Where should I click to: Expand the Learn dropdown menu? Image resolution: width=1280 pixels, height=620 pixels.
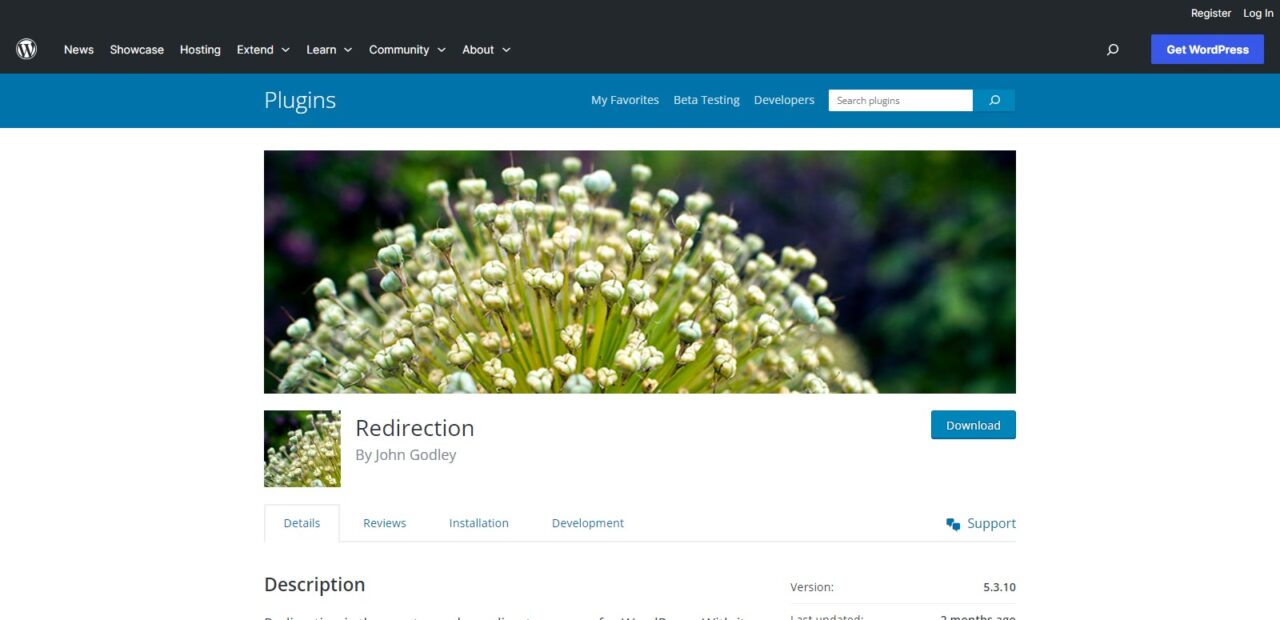click(329, 49)
